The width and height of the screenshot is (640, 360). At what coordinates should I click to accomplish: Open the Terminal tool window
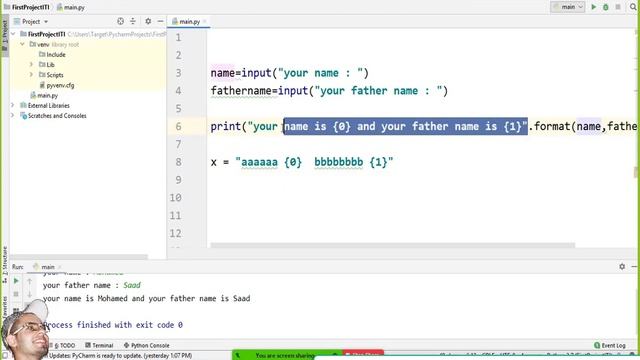click(x=99, y=345)
